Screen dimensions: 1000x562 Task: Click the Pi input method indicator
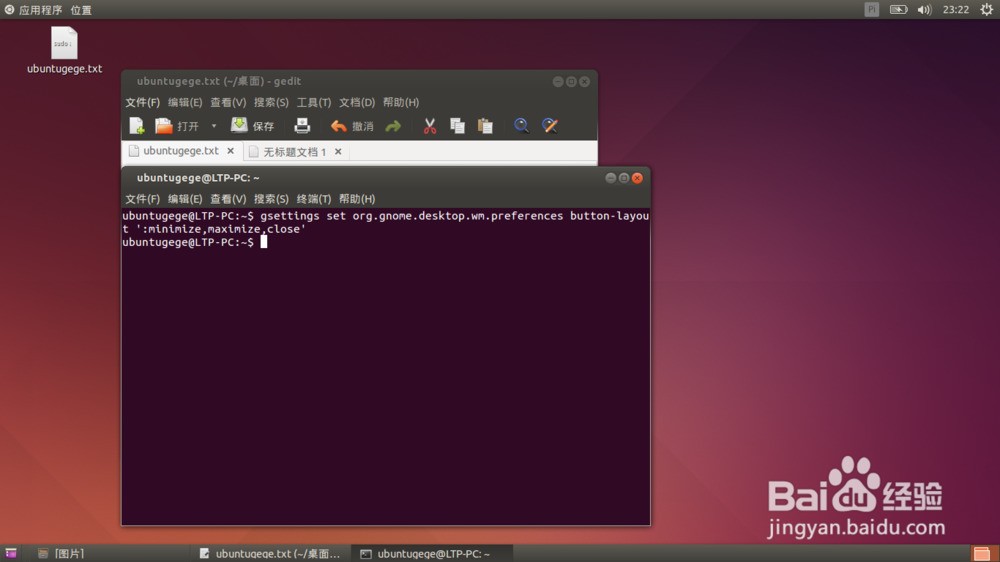pos(871,9)
